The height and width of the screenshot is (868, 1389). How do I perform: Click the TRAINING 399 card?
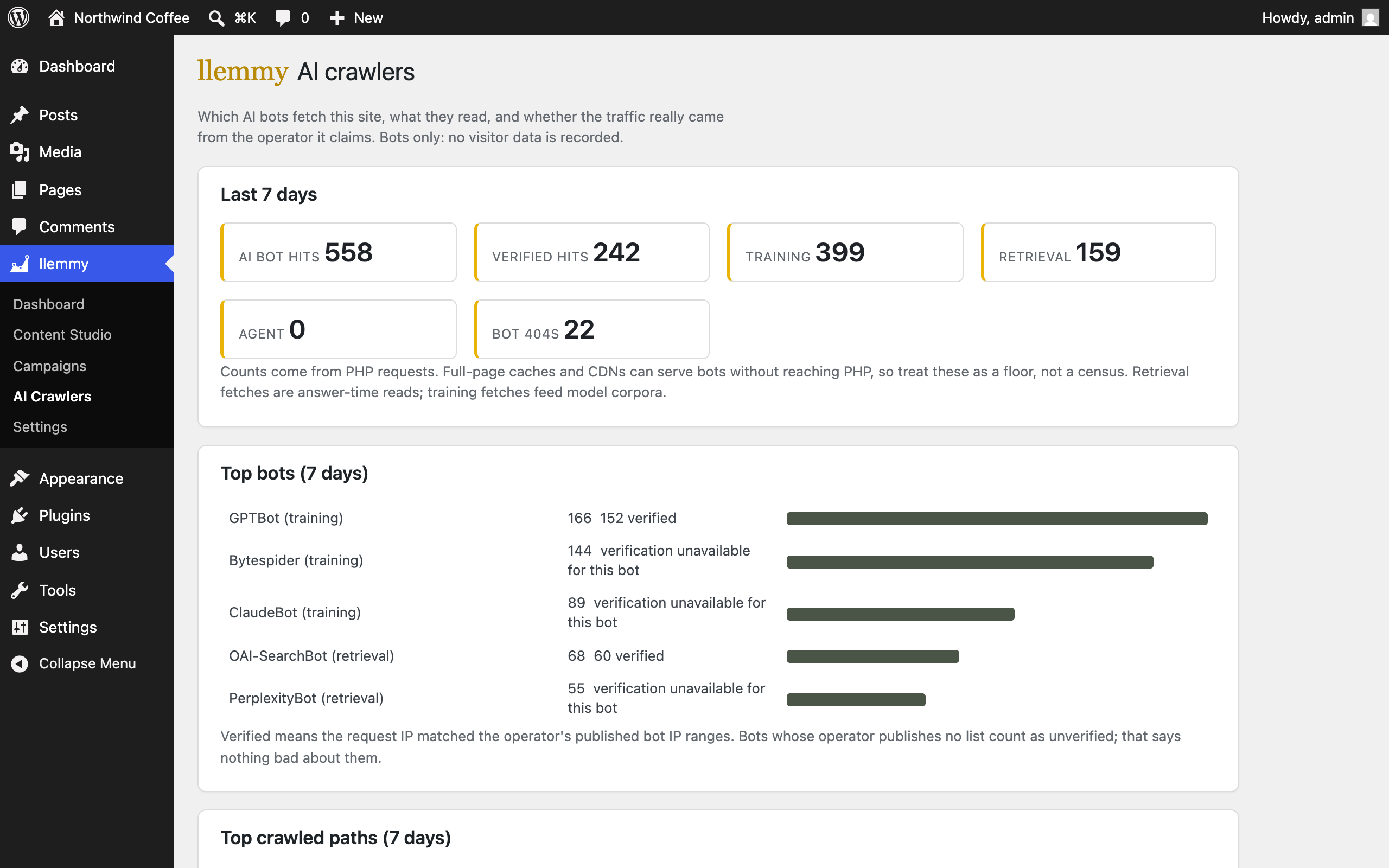pyautogui.click(x=845, y=252)
